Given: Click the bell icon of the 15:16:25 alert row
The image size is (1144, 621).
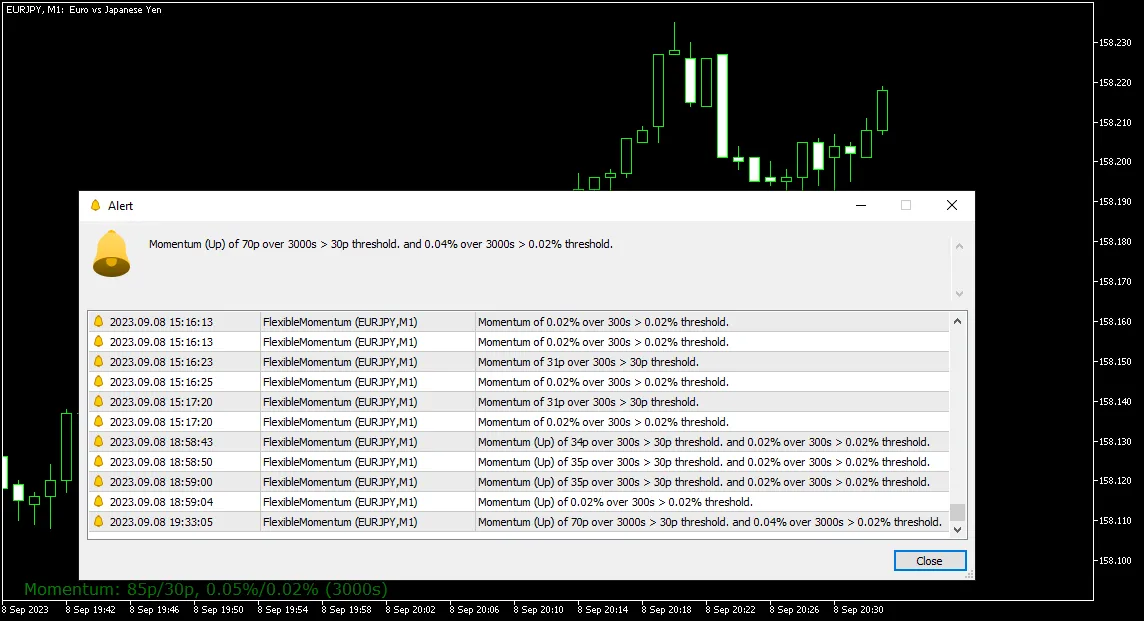Looking at the screenshot, I should tap(98, 382).
